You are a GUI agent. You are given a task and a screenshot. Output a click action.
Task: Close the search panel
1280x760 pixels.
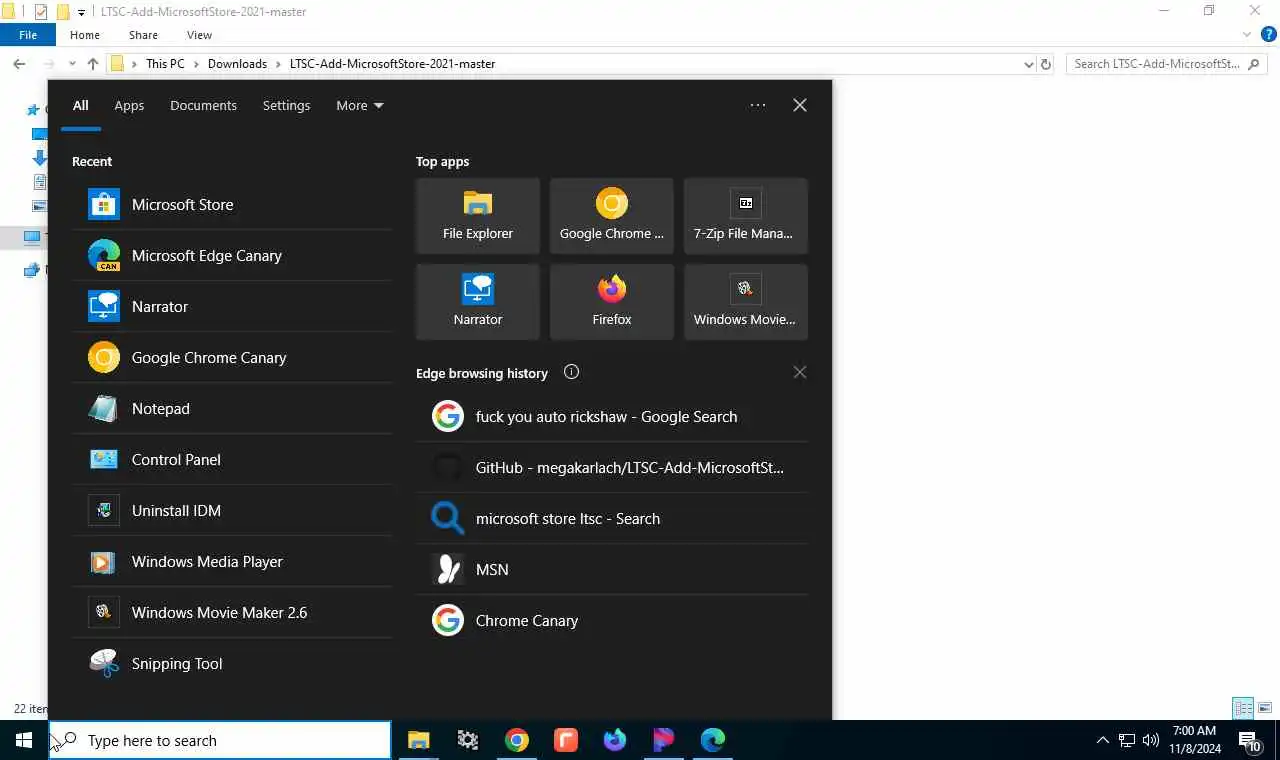click(x=800, y=105)
